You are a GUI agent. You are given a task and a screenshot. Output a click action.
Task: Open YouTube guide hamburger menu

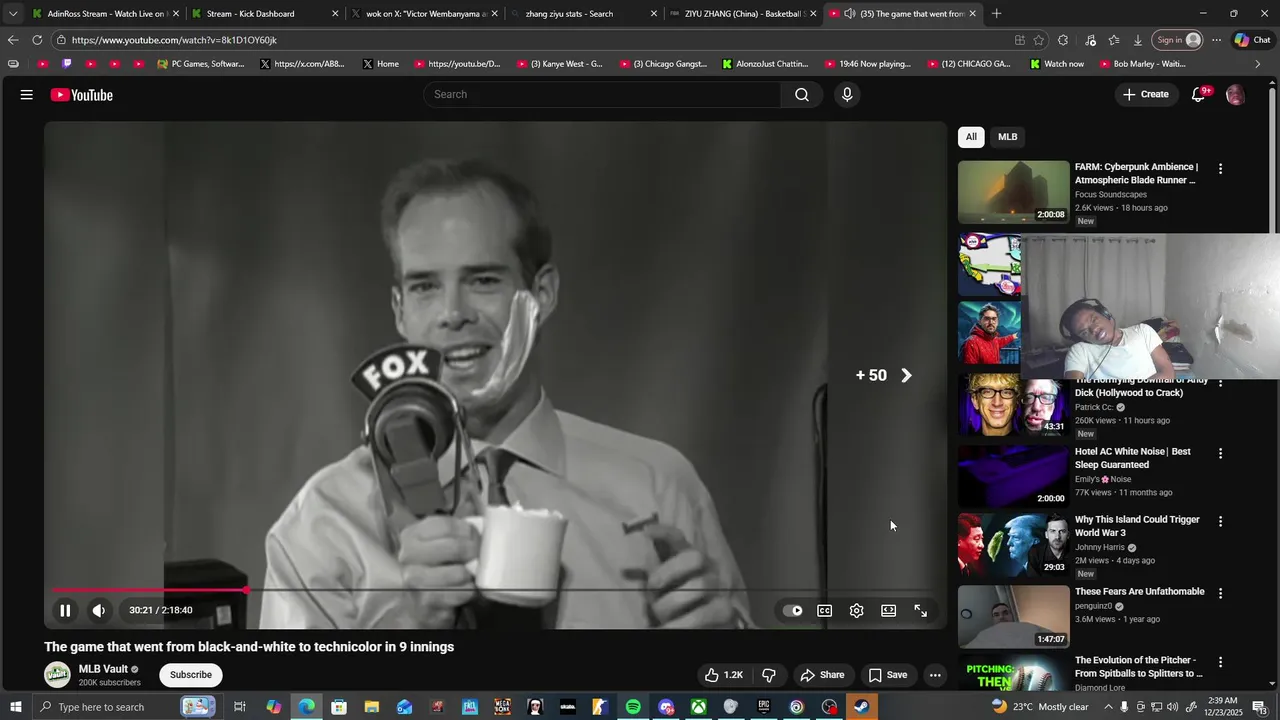(x=27, y=94)
